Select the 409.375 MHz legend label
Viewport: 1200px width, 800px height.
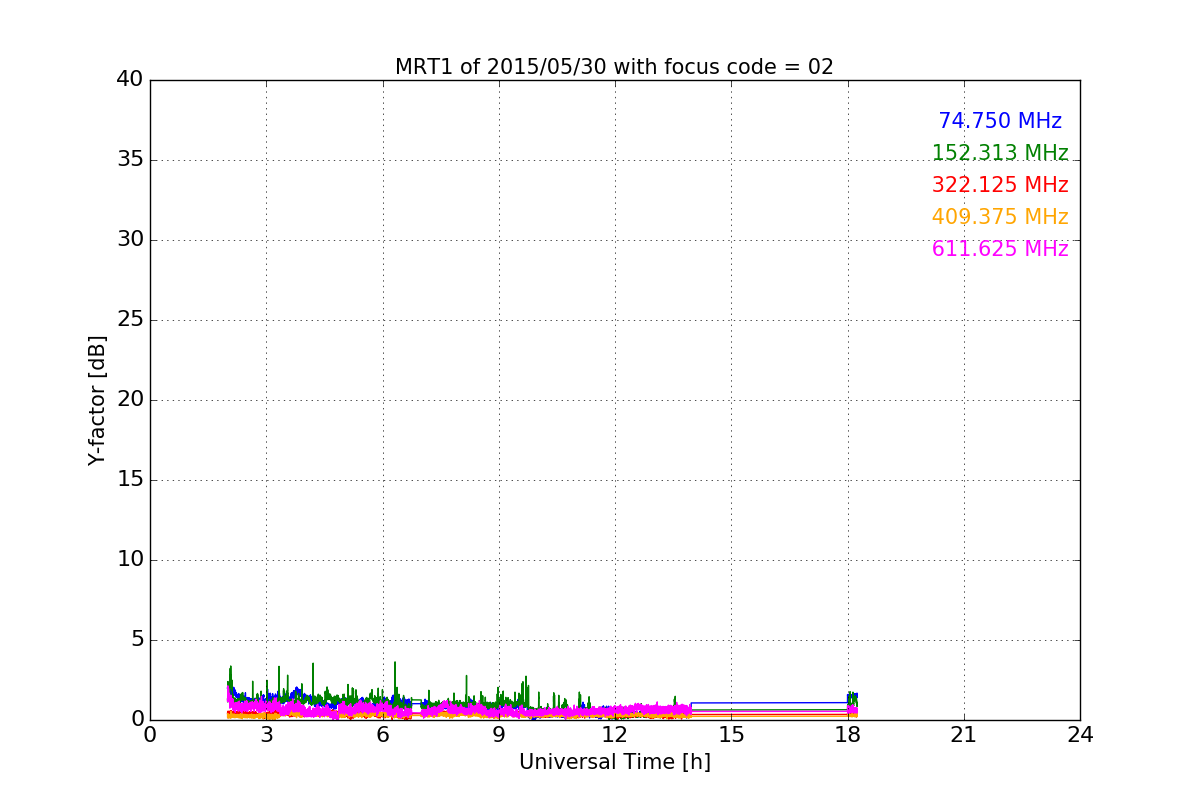tap(1000, 217)
